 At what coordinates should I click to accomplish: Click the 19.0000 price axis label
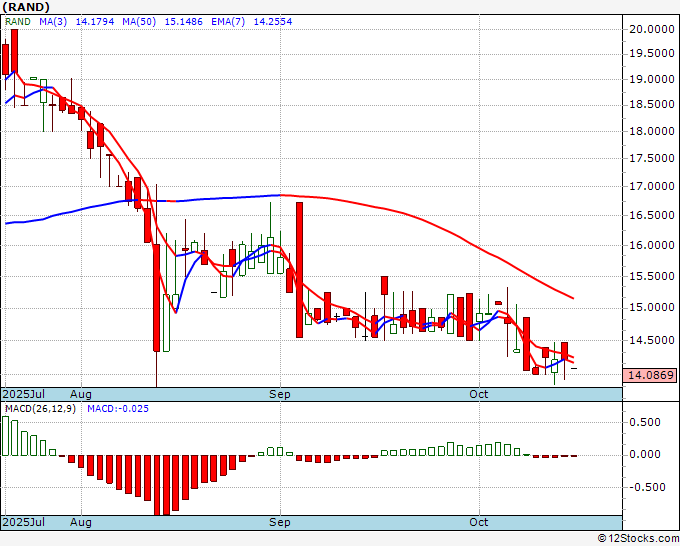tap(652, 79)
